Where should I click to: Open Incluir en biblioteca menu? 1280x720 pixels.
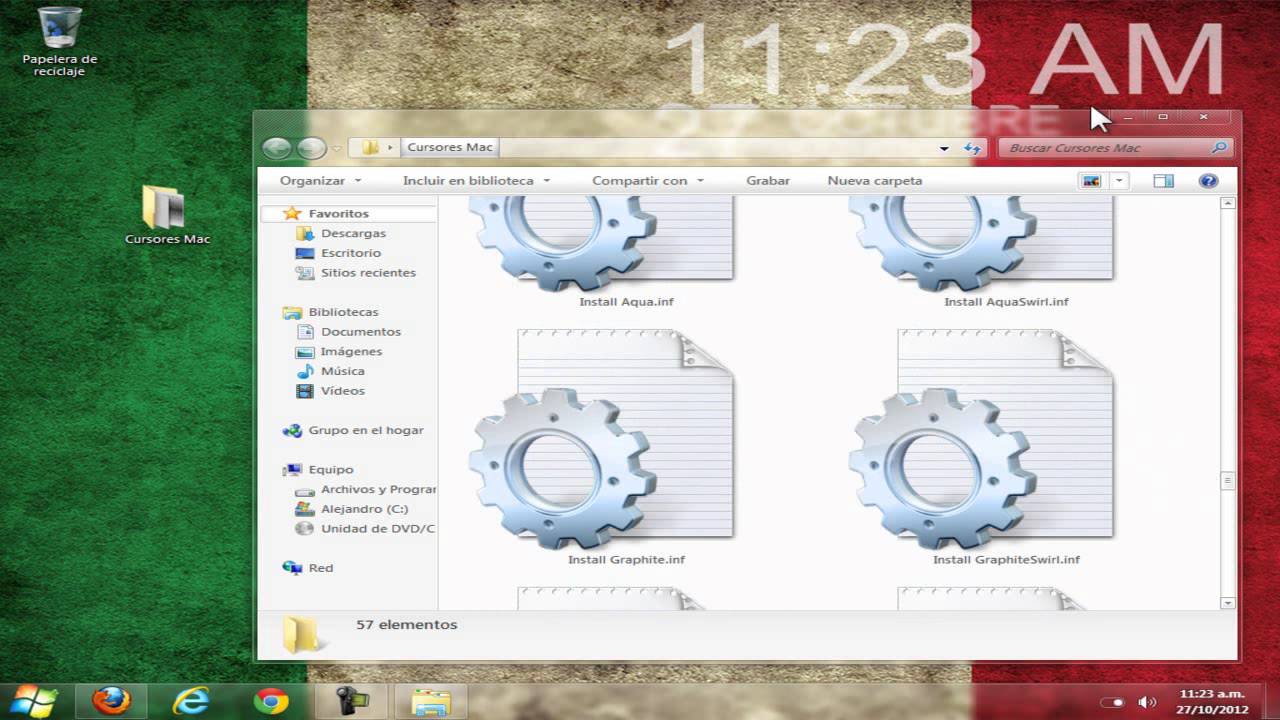[x=476, y=181]
